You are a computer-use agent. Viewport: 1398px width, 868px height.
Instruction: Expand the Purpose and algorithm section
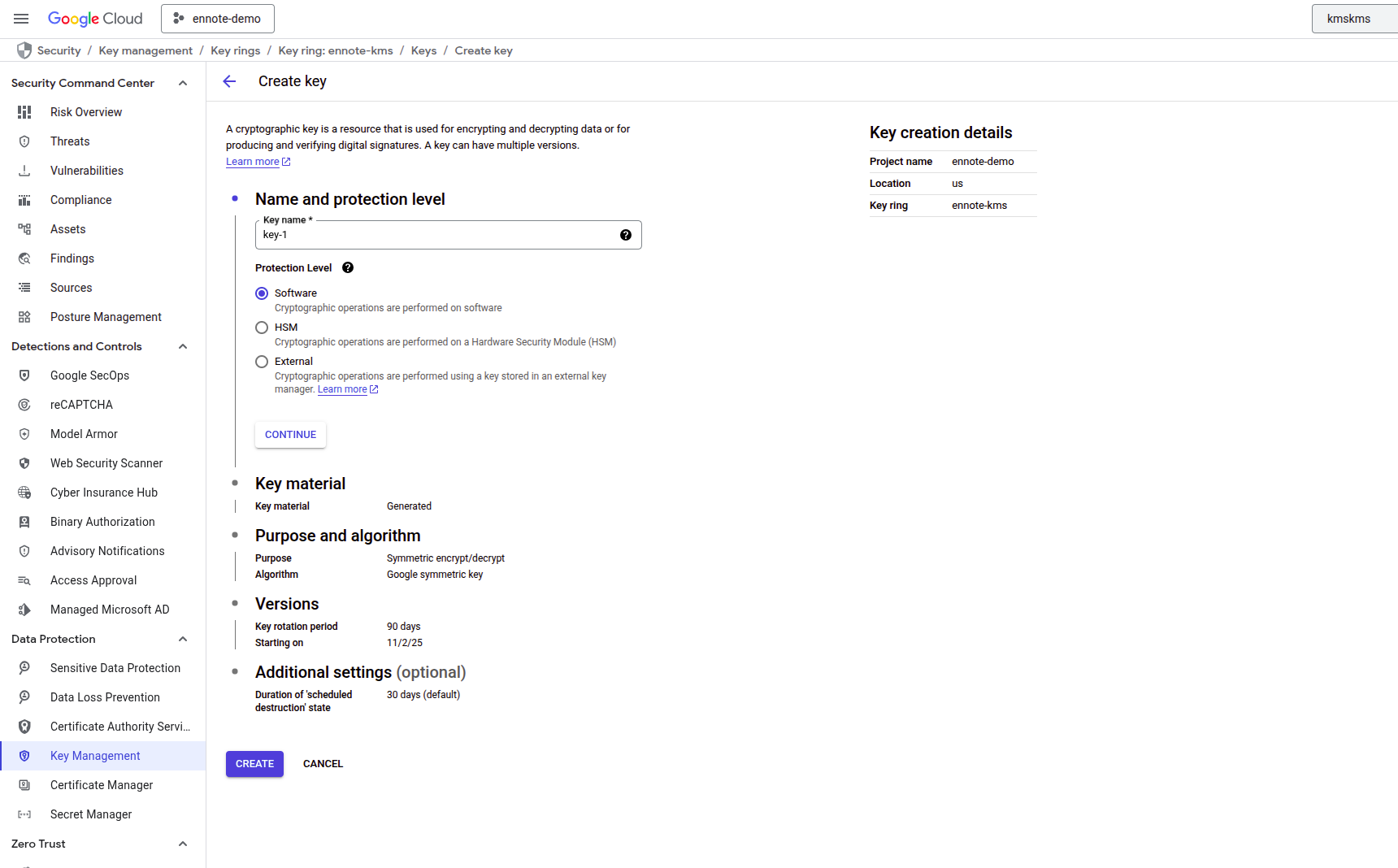(x=337, y=536)
